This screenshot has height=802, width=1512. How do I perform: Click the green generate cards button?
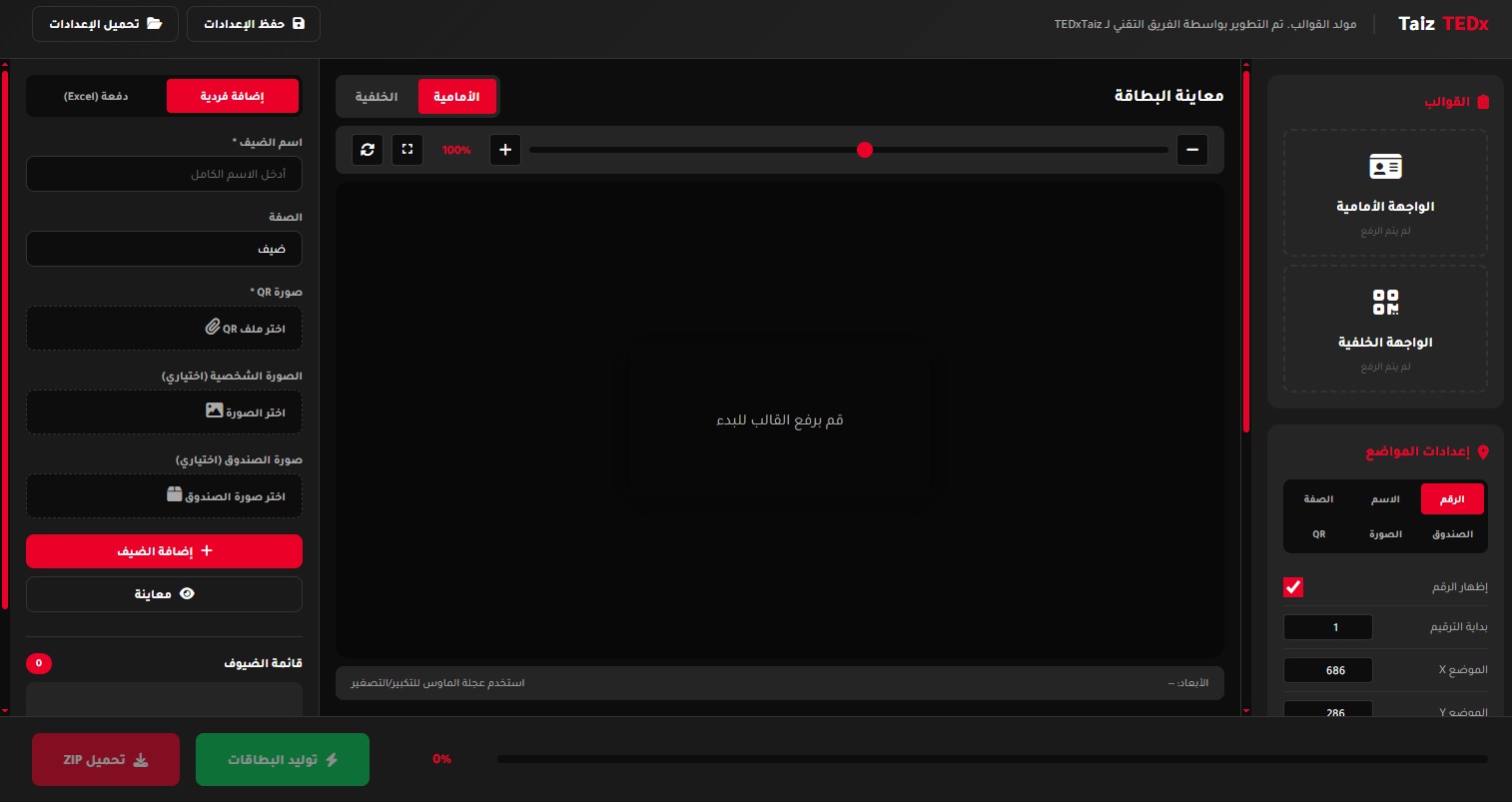tap(283, 760)
